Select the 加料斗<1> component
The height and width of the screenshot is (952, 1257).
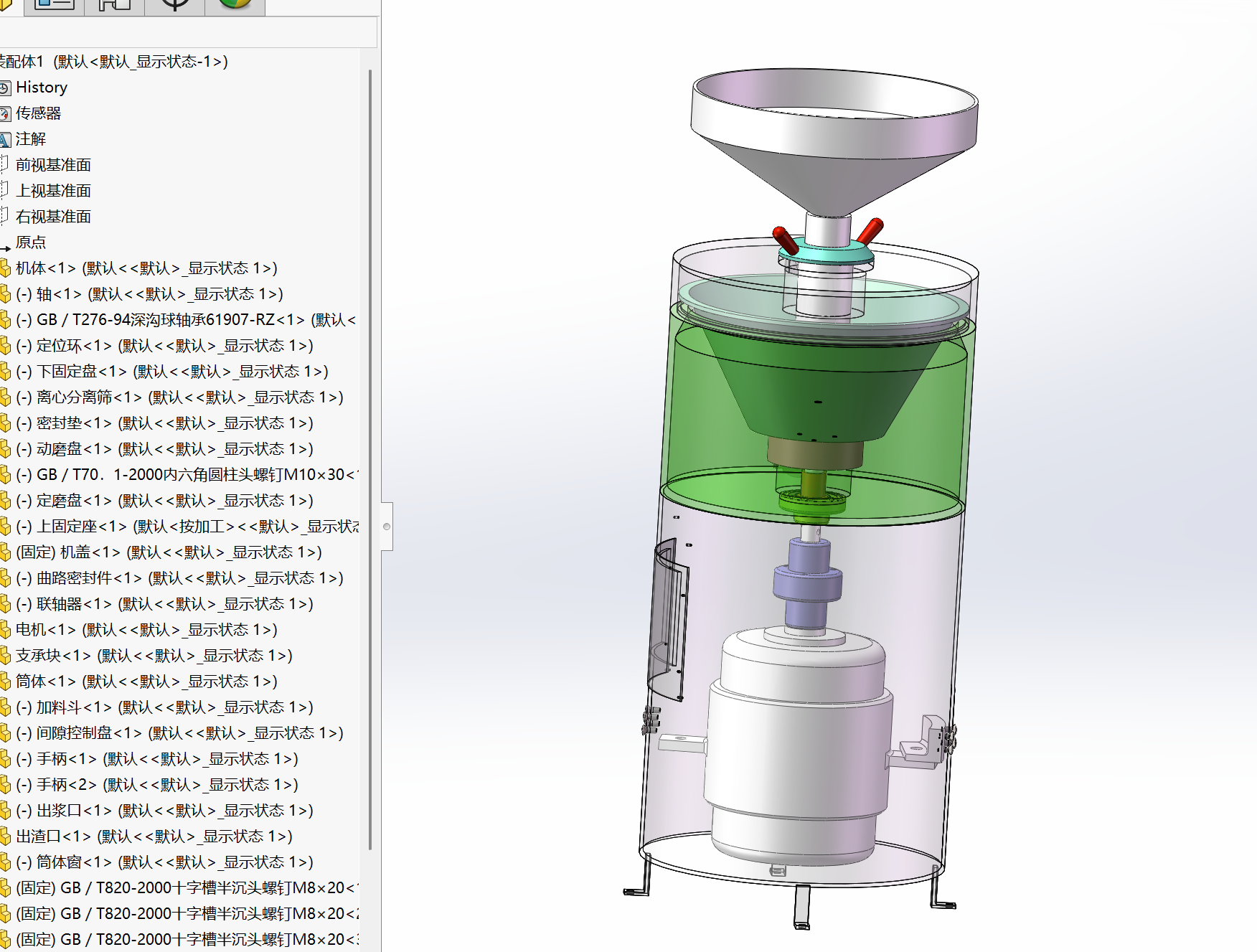coord(164,707)
